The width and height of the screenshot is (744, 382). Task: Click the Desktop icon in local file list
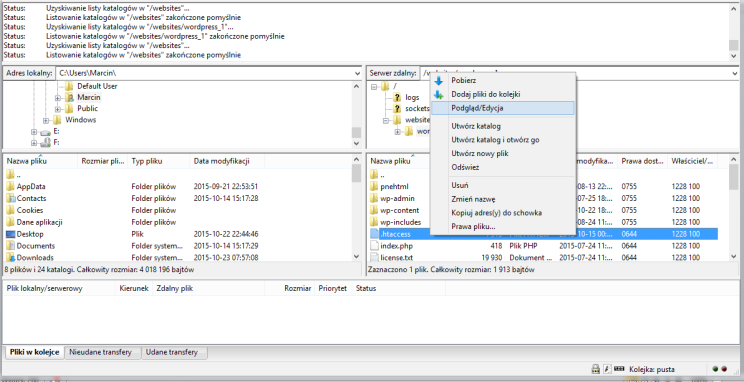(10, 234)
